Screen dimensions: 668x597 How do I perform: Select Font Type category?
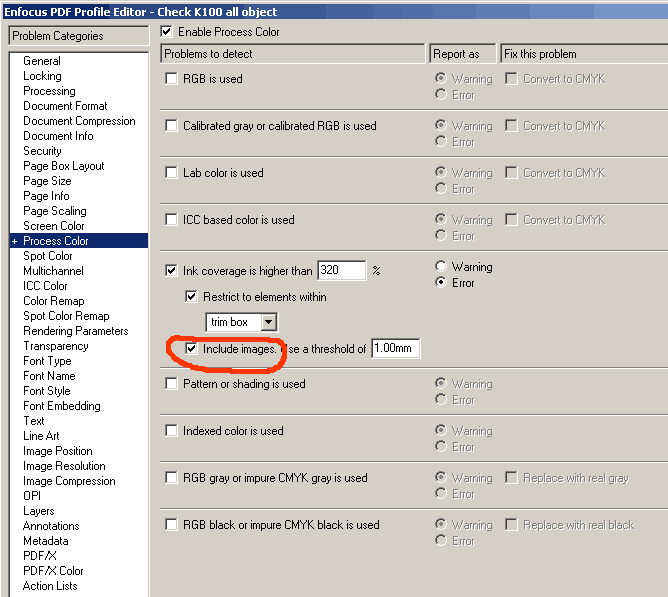coord(47,361)
